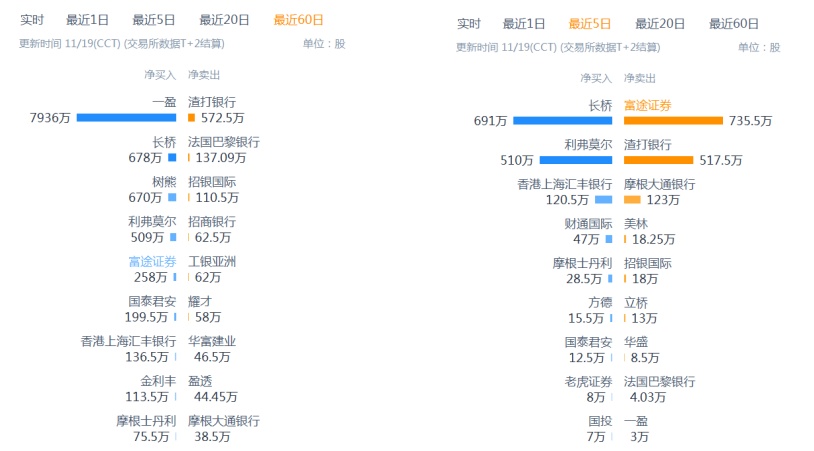
Task: Click the 国投 broker name
Action: (x=600, y=421)
